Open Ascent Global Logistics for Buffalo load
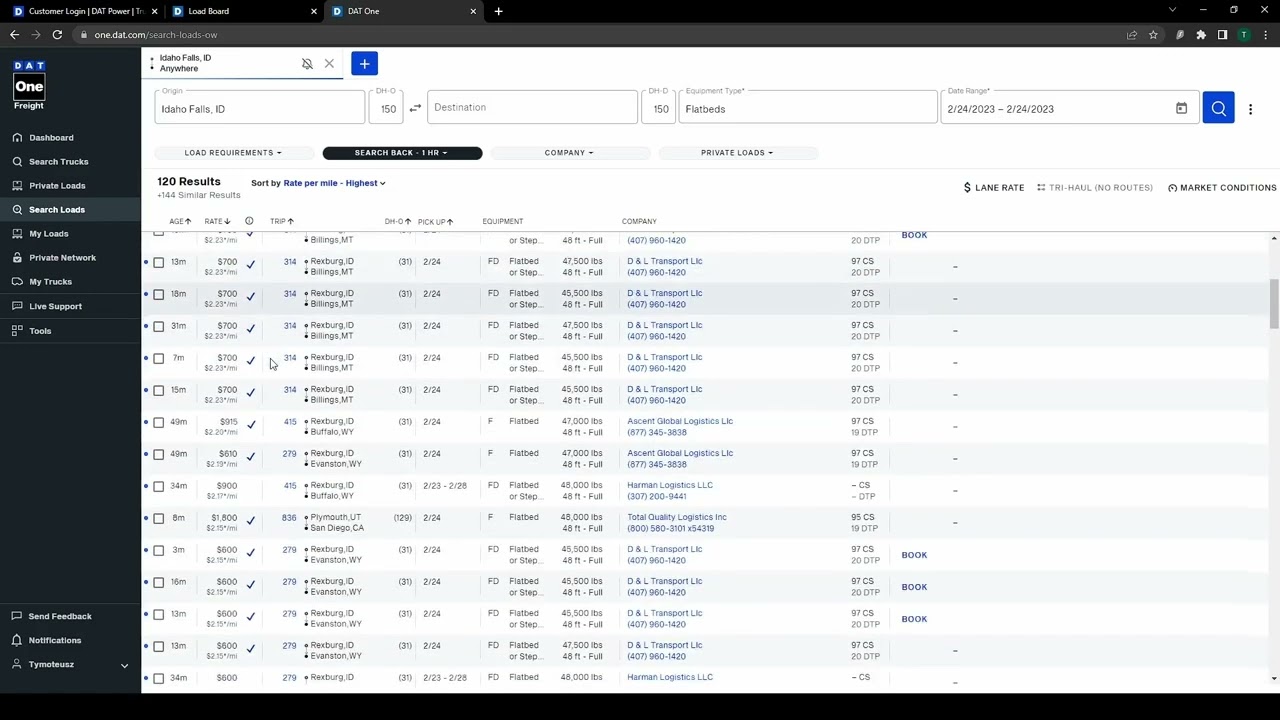 [x=680, y=421]
